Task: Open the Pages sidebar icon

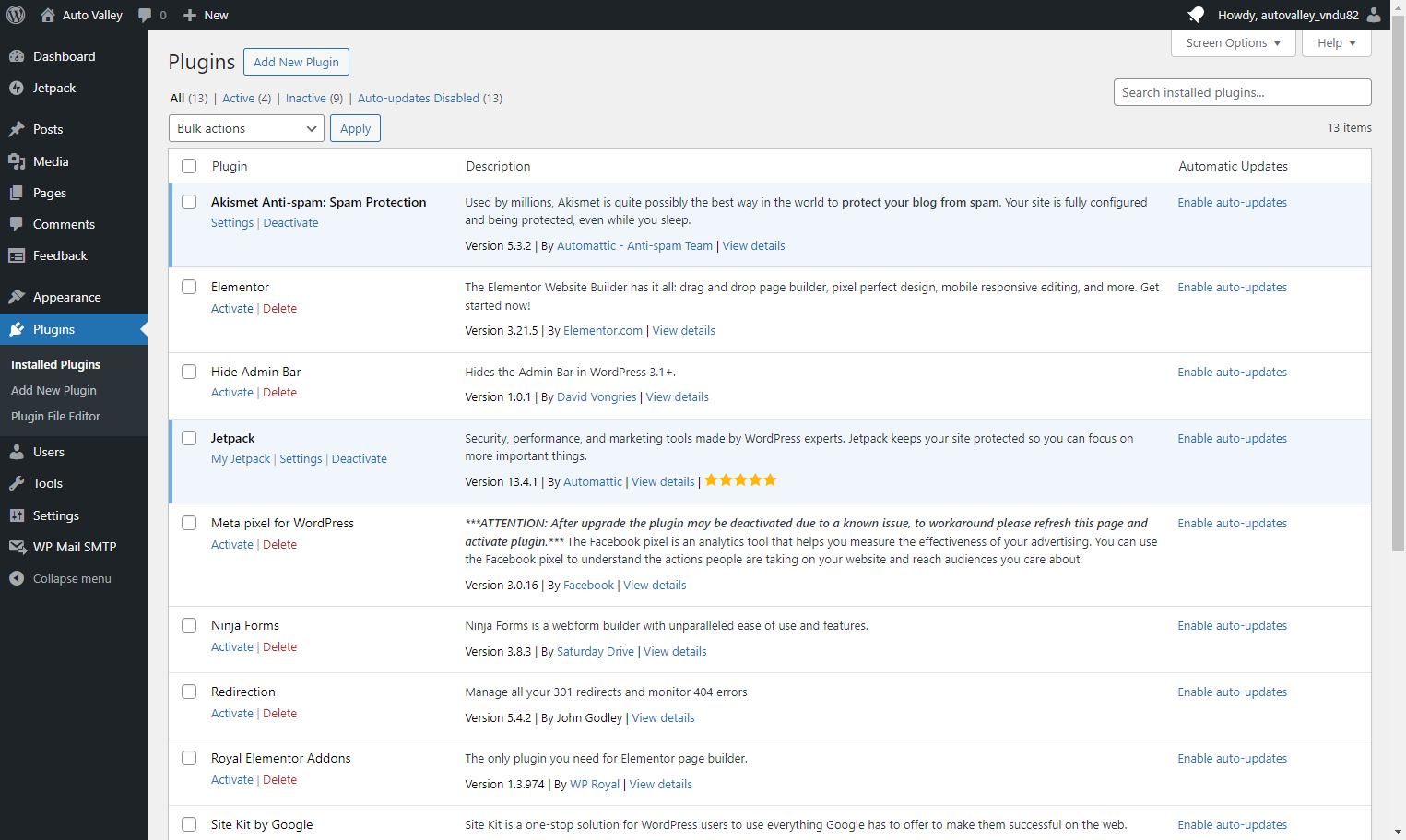Action: tap(17, 193)
